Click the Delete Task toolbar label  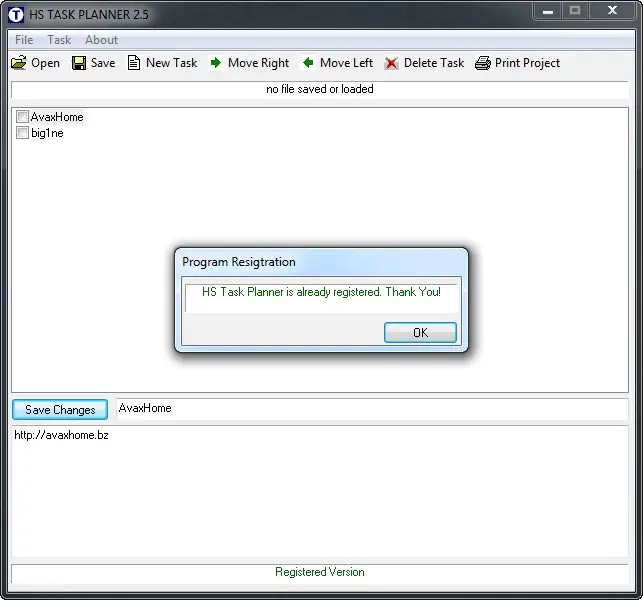coord(434,63)
